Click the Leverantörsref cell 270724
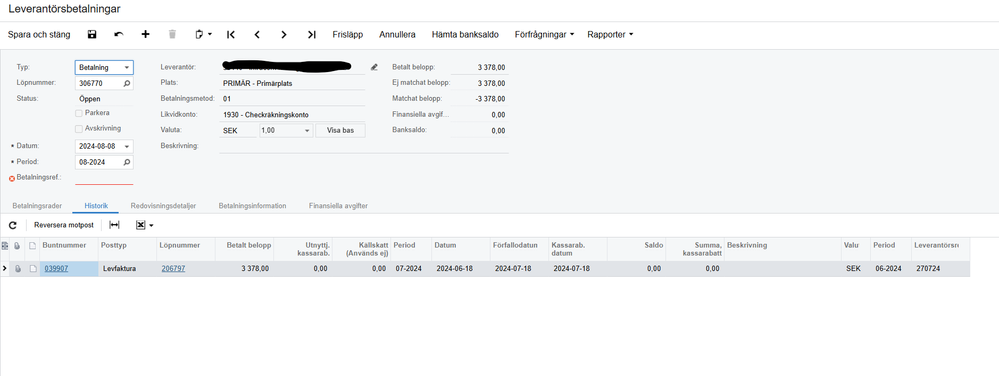The width and height of the screenshot is (999, 376). [940, 269]
